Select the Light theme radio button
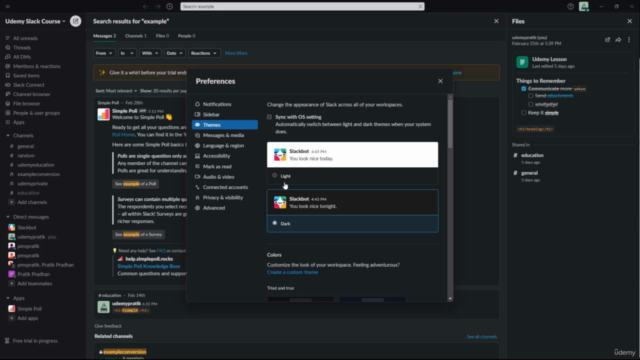The width and height of the screenshot is (640, 360). click(274, 176)
